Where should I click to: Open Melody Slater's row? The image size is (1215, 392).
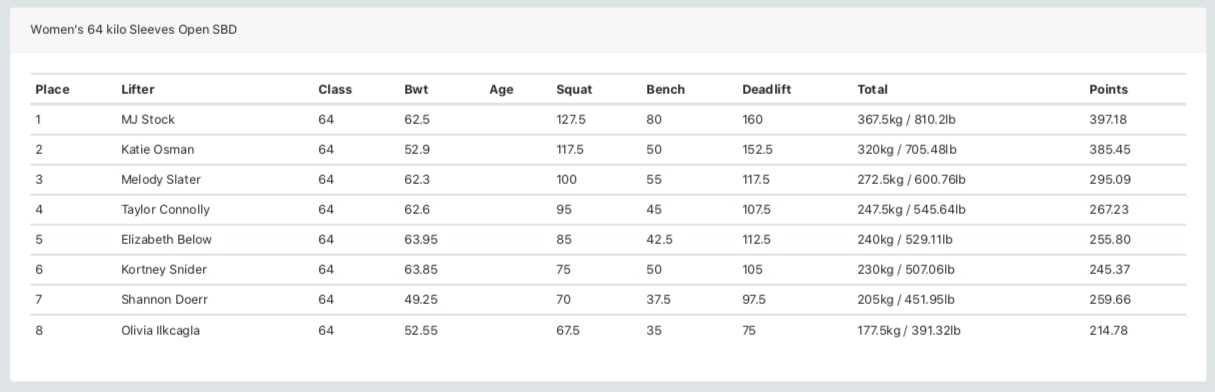608,179
